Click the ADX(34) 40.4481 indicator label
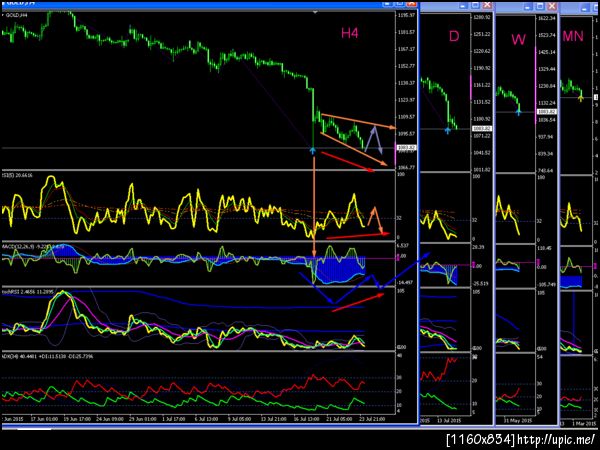The width and height of the screenshot is (600, 450). [x=47, y=356]
